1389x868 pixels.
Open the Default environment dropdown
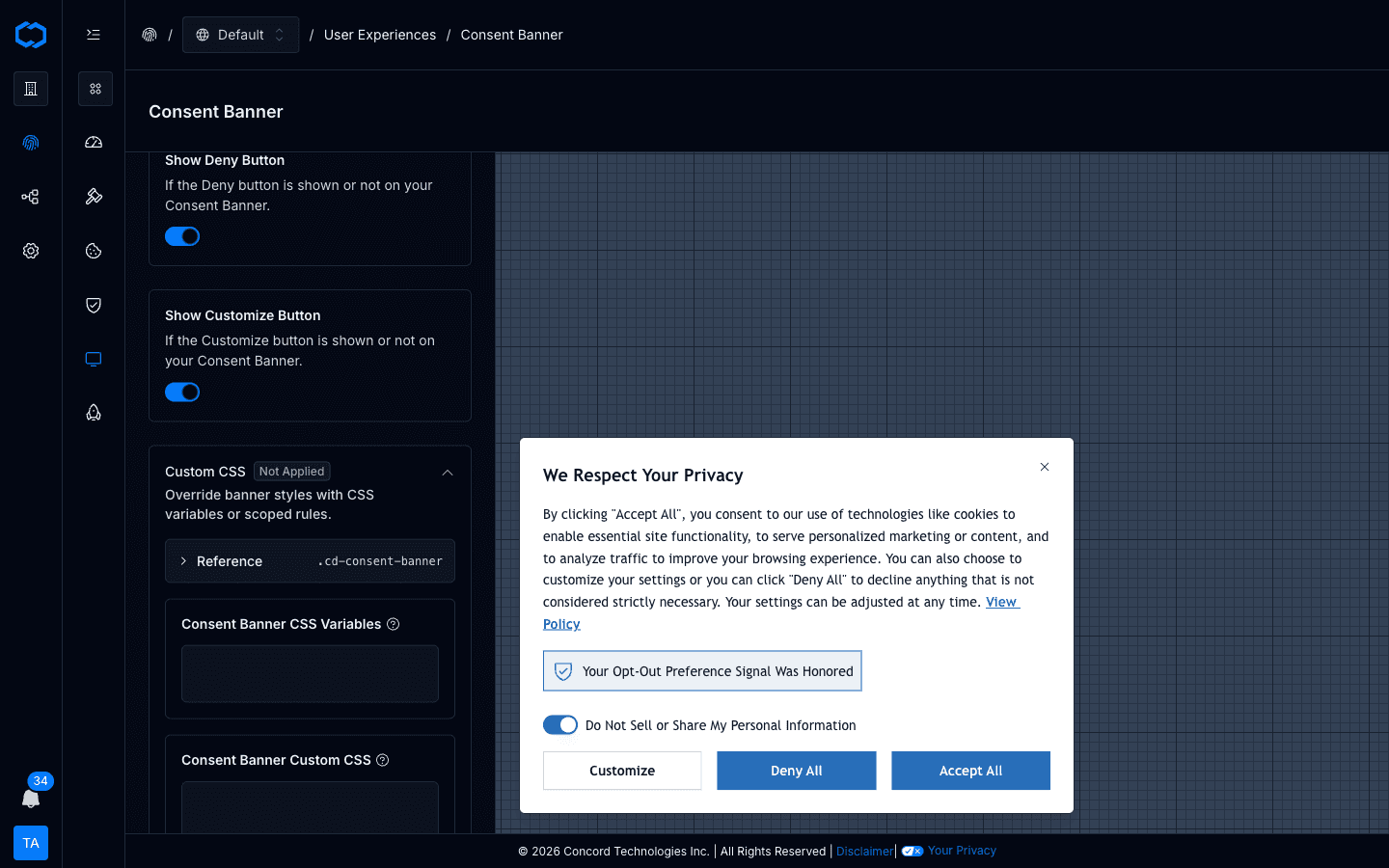coord(240,34)
